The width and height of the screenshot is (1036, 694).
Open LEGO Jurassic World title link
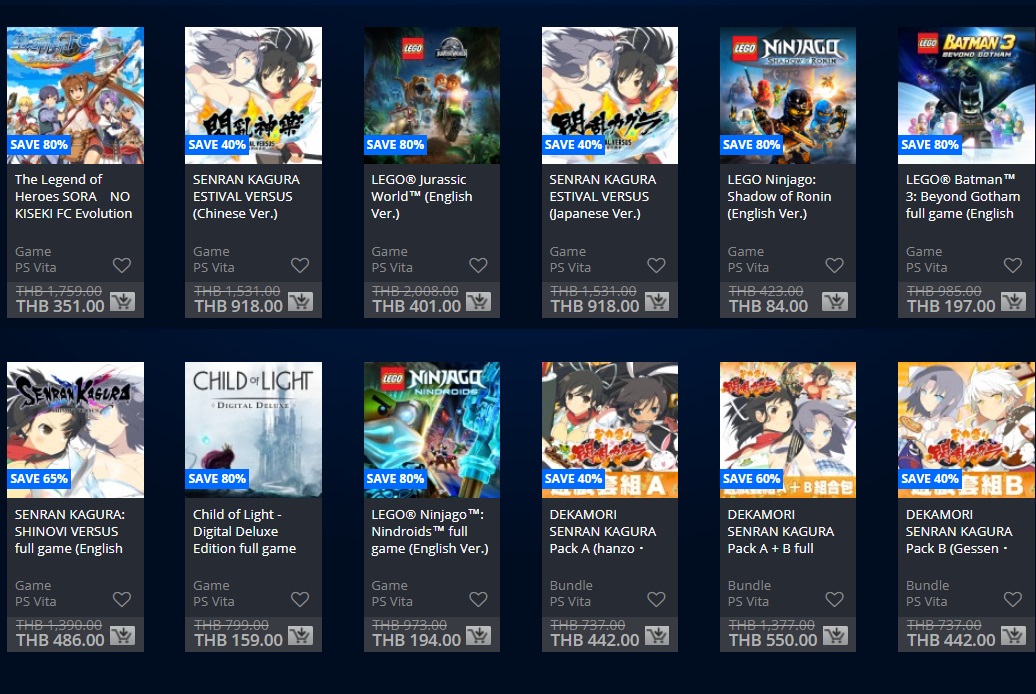pos(422,196)
